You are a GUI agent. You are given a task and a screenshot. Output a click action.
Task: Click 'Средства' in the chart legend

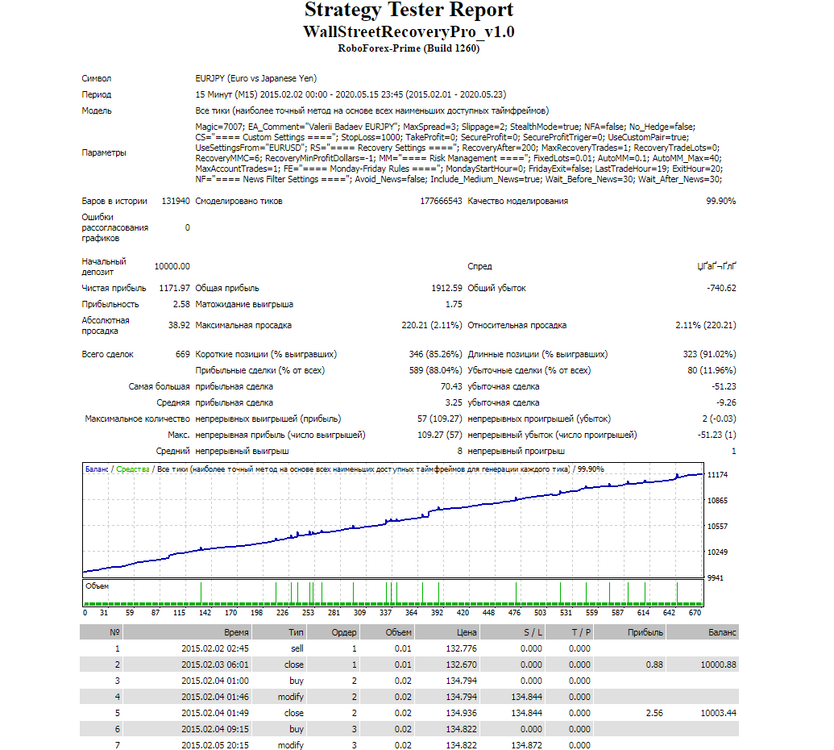coord(132,469)
